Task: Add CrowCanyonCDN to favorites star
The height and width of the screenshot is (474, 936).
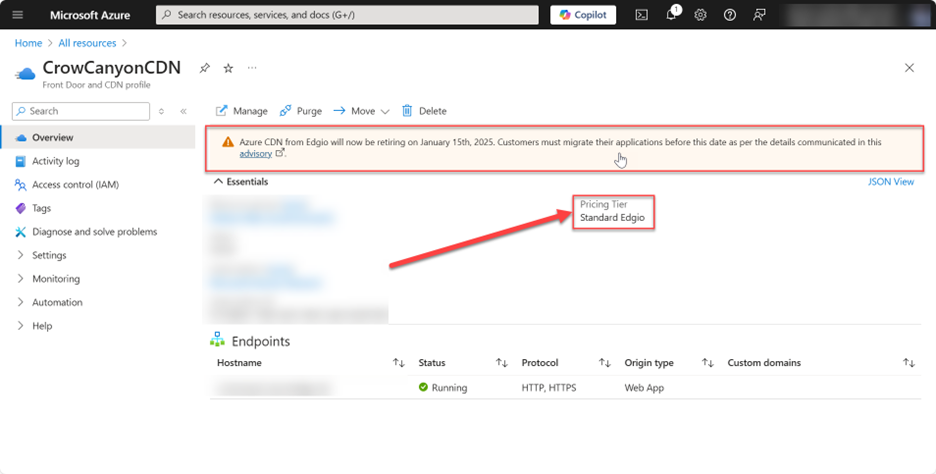Action: pyautogui.click(x=228, y=68)
